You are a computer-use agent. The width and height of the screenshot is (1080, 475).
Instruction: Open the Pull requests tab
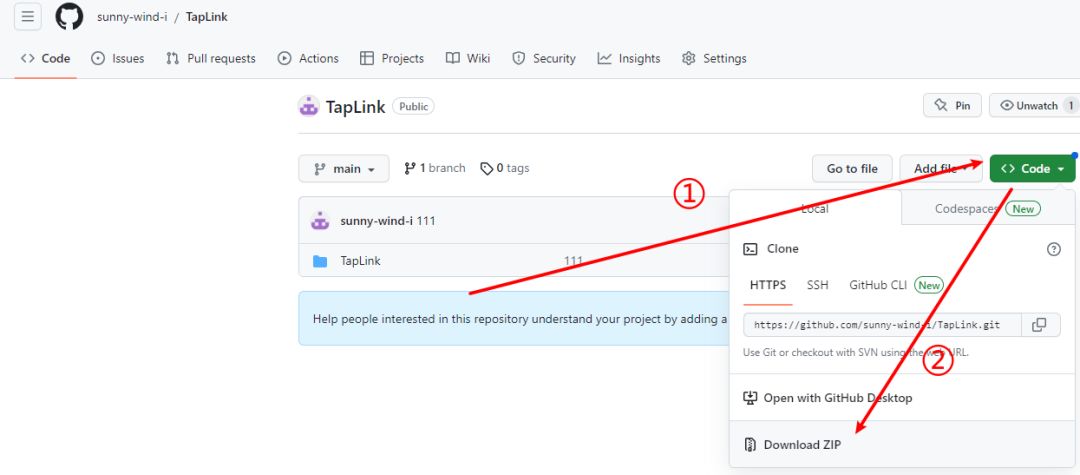coord(211,59)
